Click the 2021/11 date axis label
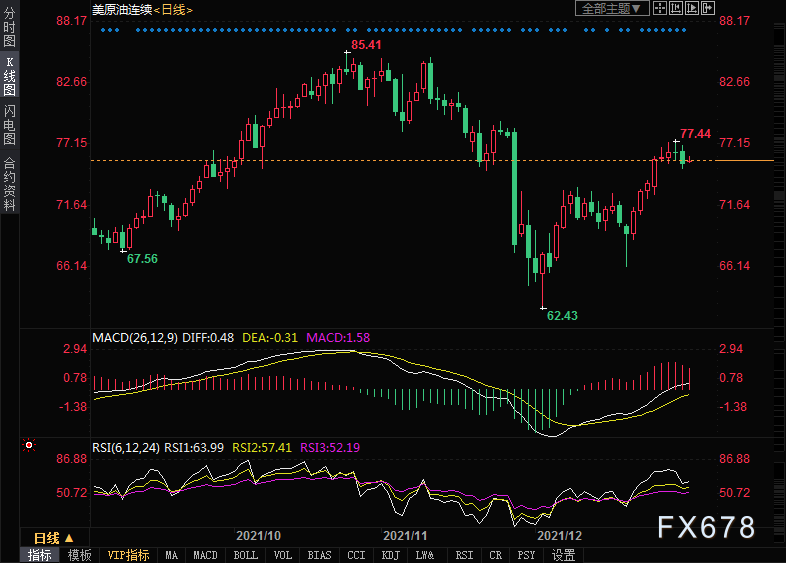 405,535
